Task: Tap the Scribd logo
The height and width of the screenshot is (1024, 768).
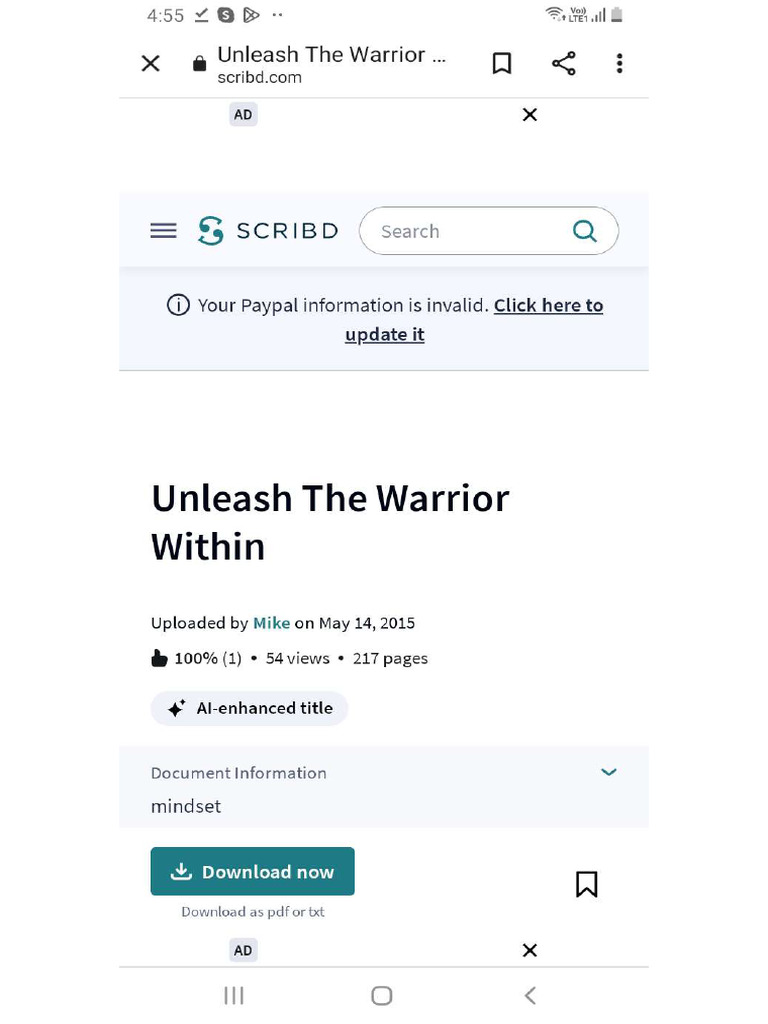Action: pos(268,231)
